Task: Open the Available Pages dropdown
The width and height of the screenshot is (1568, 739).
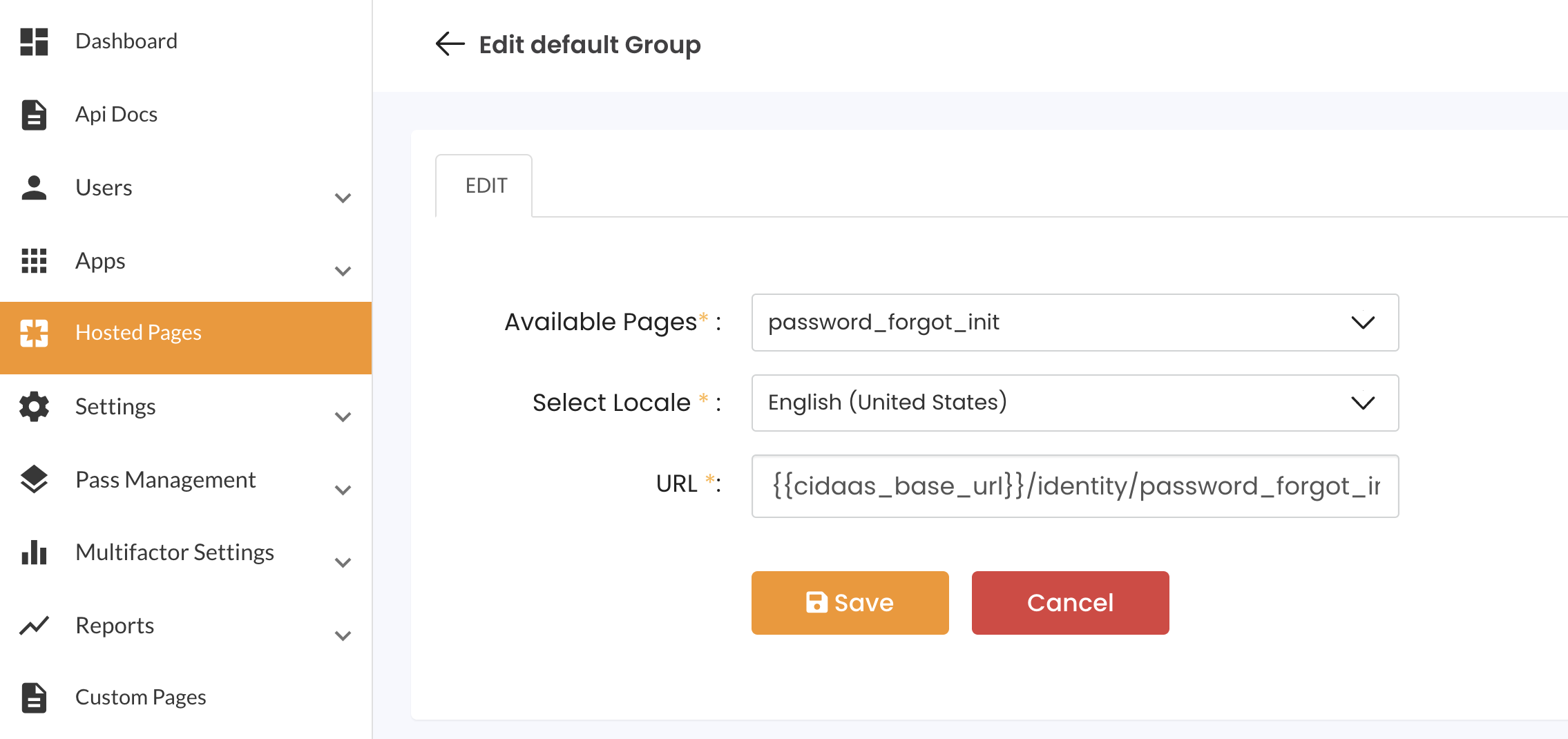Action: pyautogui.click(x=1074, y=323)
